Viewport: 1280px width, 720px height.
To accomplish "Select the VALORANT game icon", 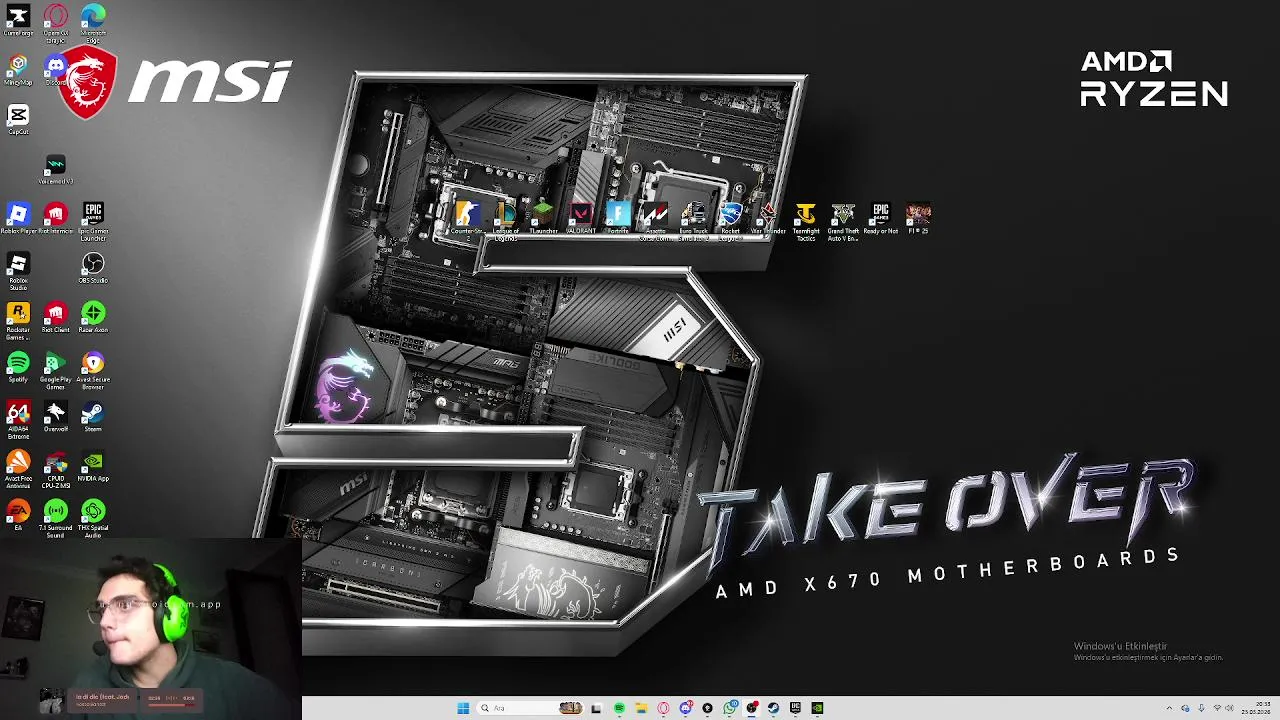I will point(581,218).
